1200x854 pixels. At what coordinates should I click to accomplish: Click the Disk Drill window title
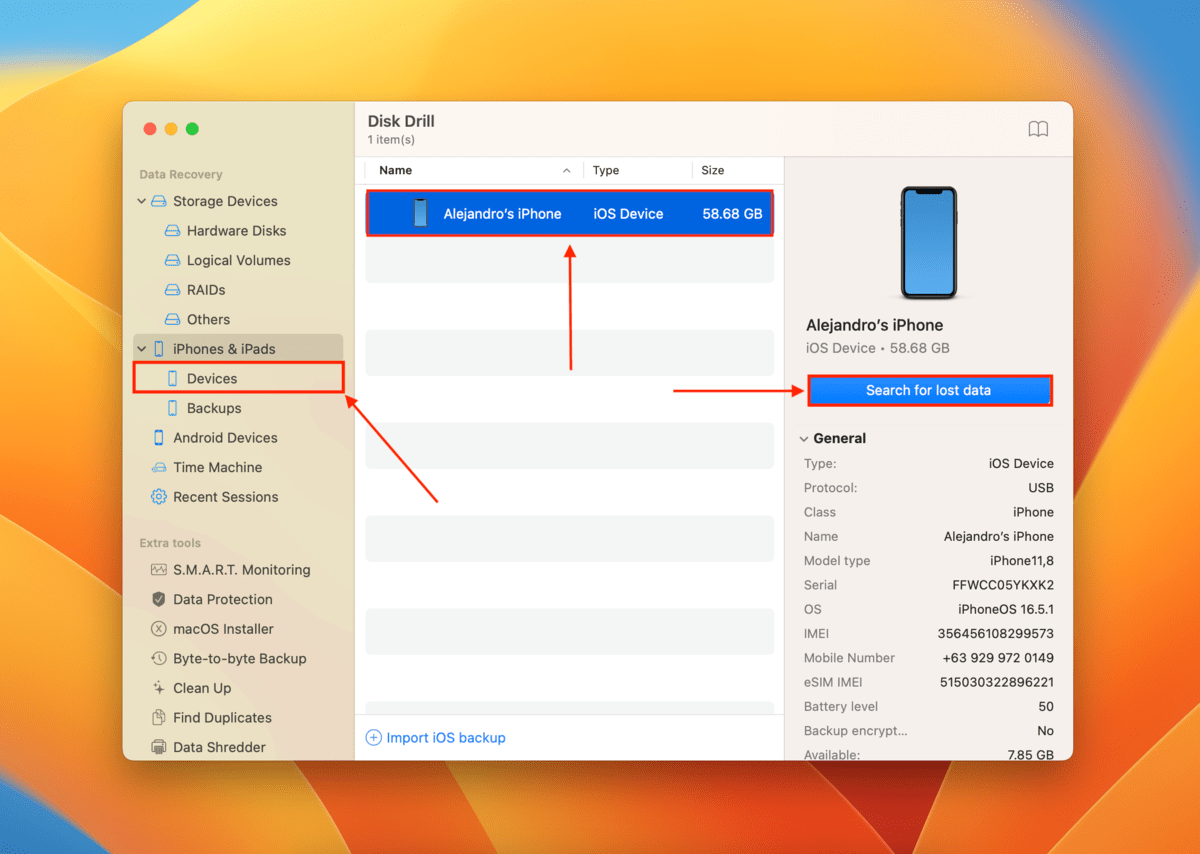[x=401, y=121]
